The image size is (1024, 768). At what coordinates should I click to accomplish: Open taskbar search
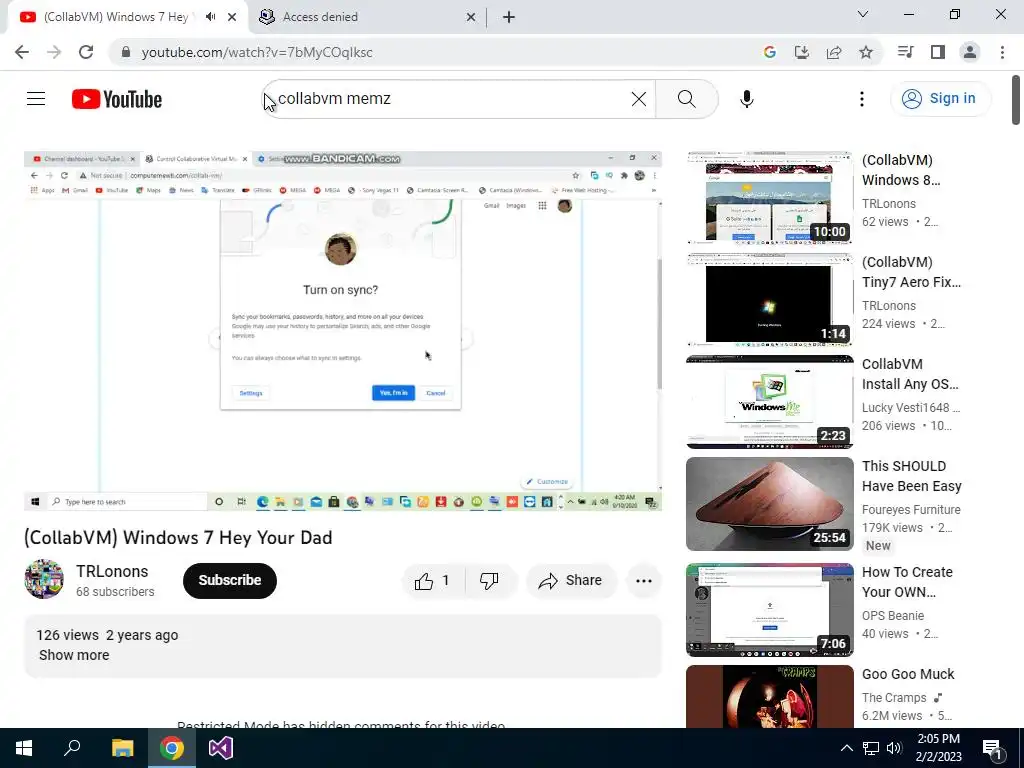(x=72, y=748)
